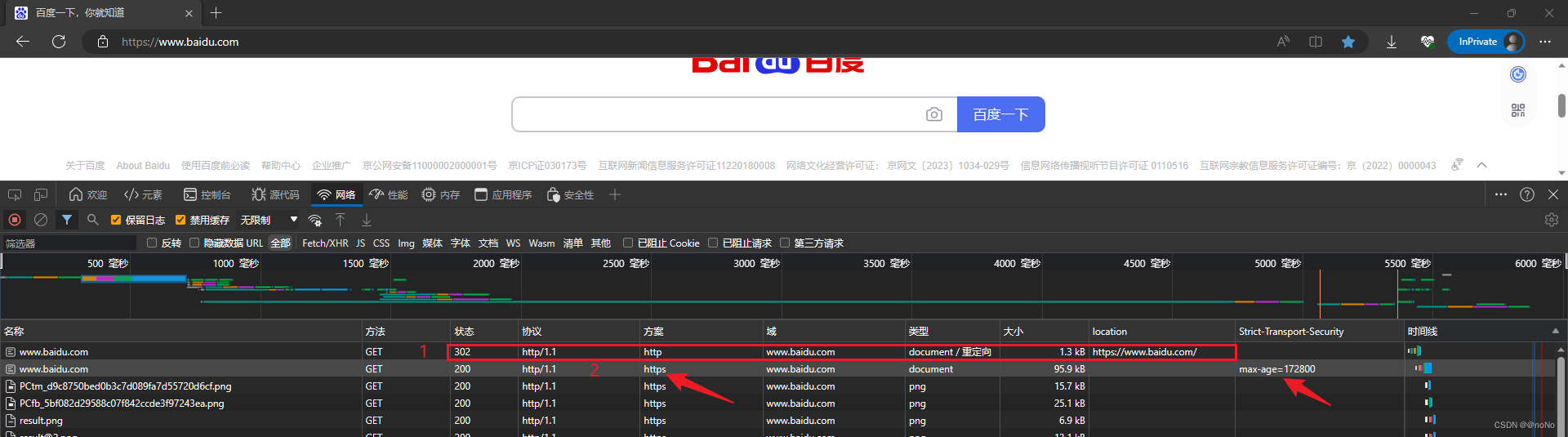Open browser essentials heart icon
1568x437 pixels.
click(1428, 42)
